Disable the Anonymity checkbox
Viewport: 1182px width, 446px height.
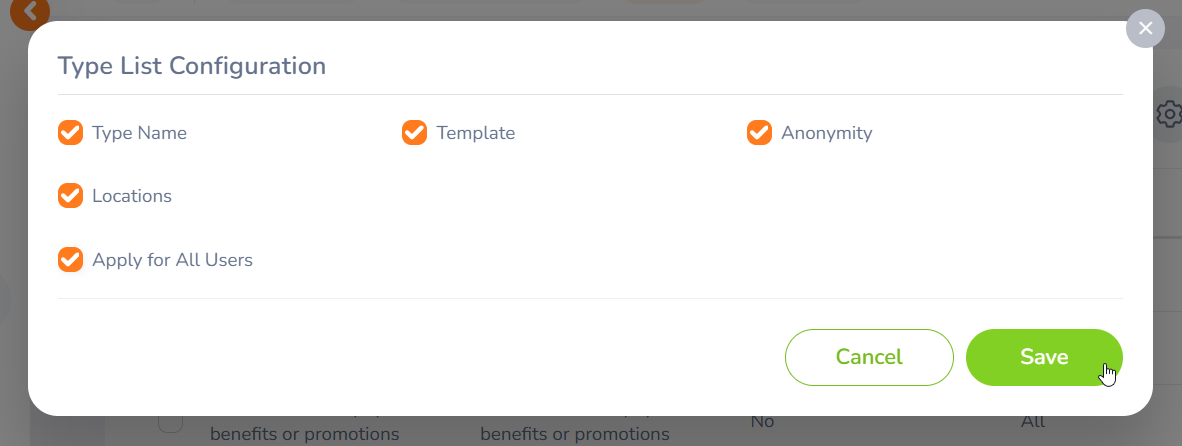(759, 133)
